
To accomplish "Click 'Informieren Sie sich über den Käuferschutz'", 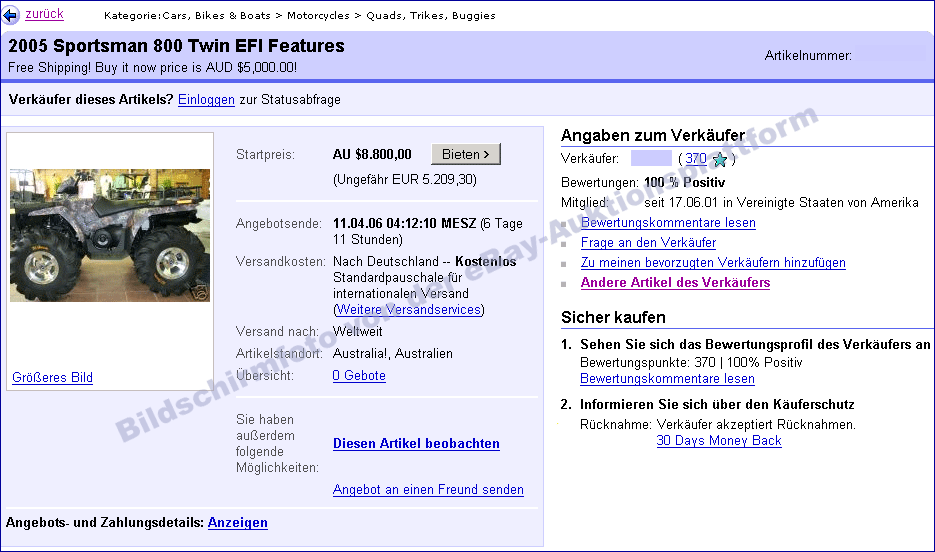I will pos(717,405).
